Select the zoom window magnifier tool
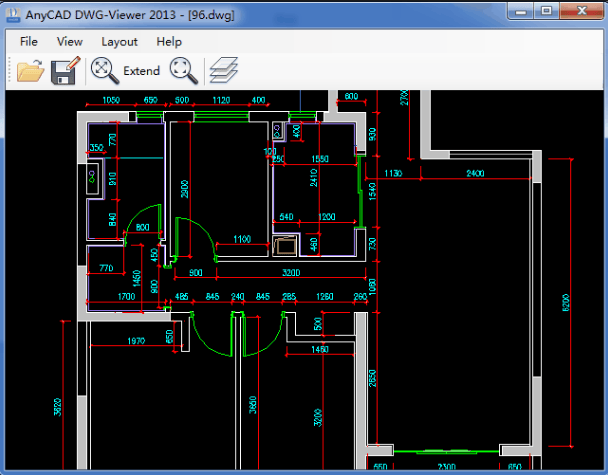The height and width of the screenshot is (475, 608). click(183, 70)
